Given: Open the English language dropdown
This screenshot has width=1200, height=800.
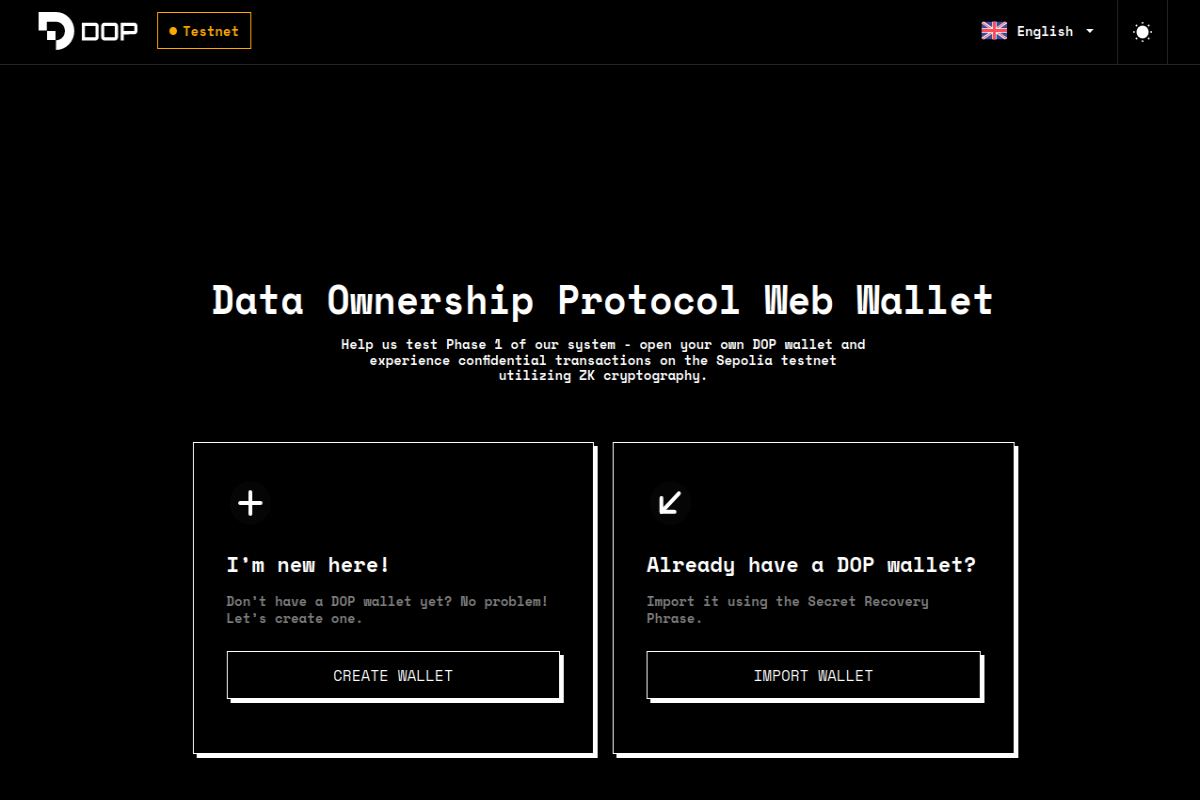Looking at the screenshot, I should click(1038, 31).
